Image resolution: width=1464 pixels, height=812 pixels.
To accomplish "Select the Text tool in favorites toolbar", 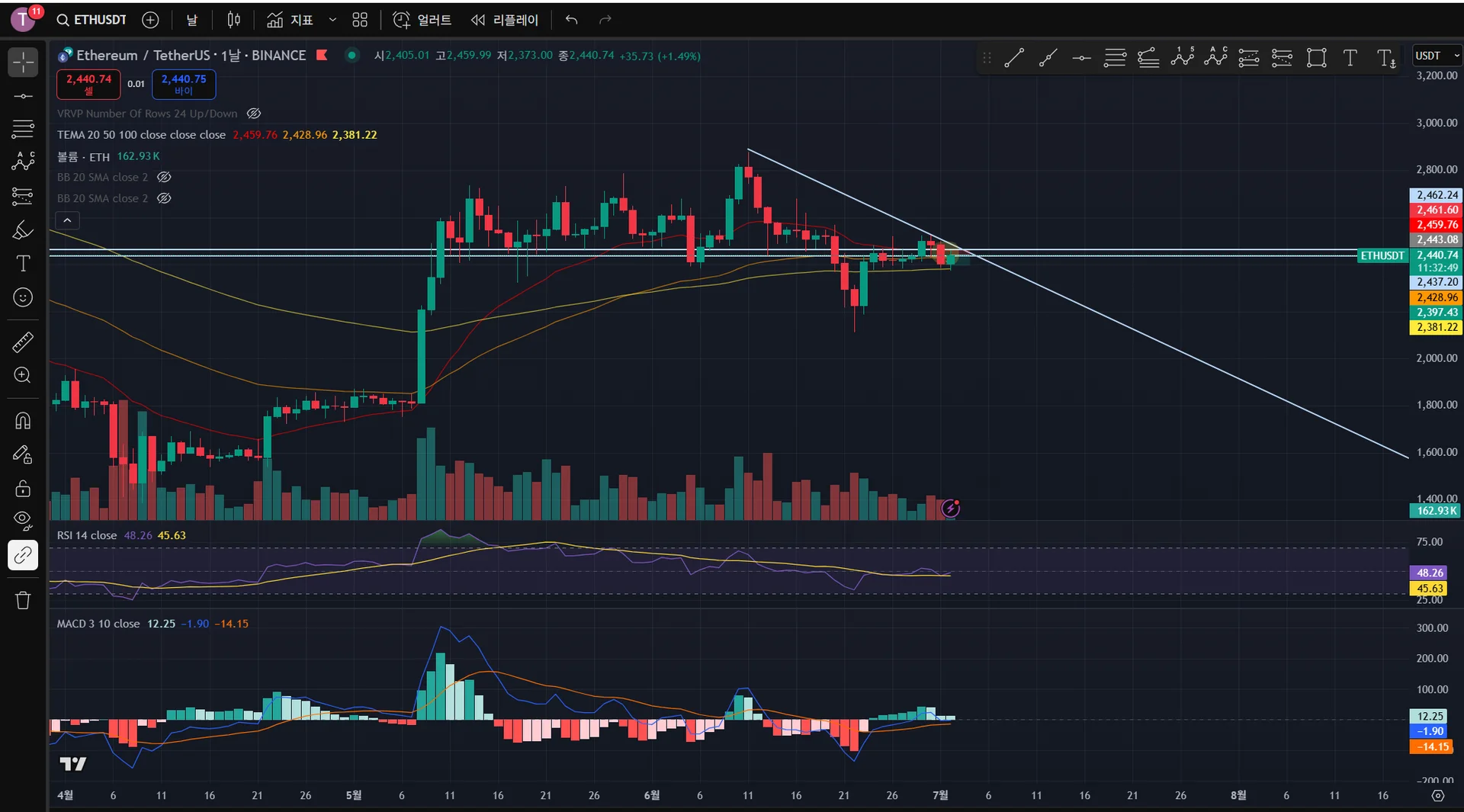I will (x=1350, y=58).
